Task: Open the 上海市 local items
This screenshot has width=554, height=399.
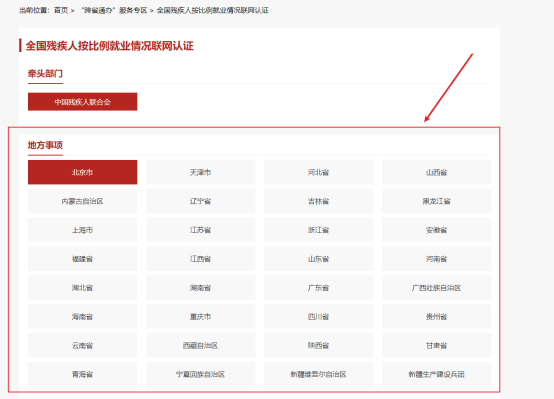Action: point(83,230)
